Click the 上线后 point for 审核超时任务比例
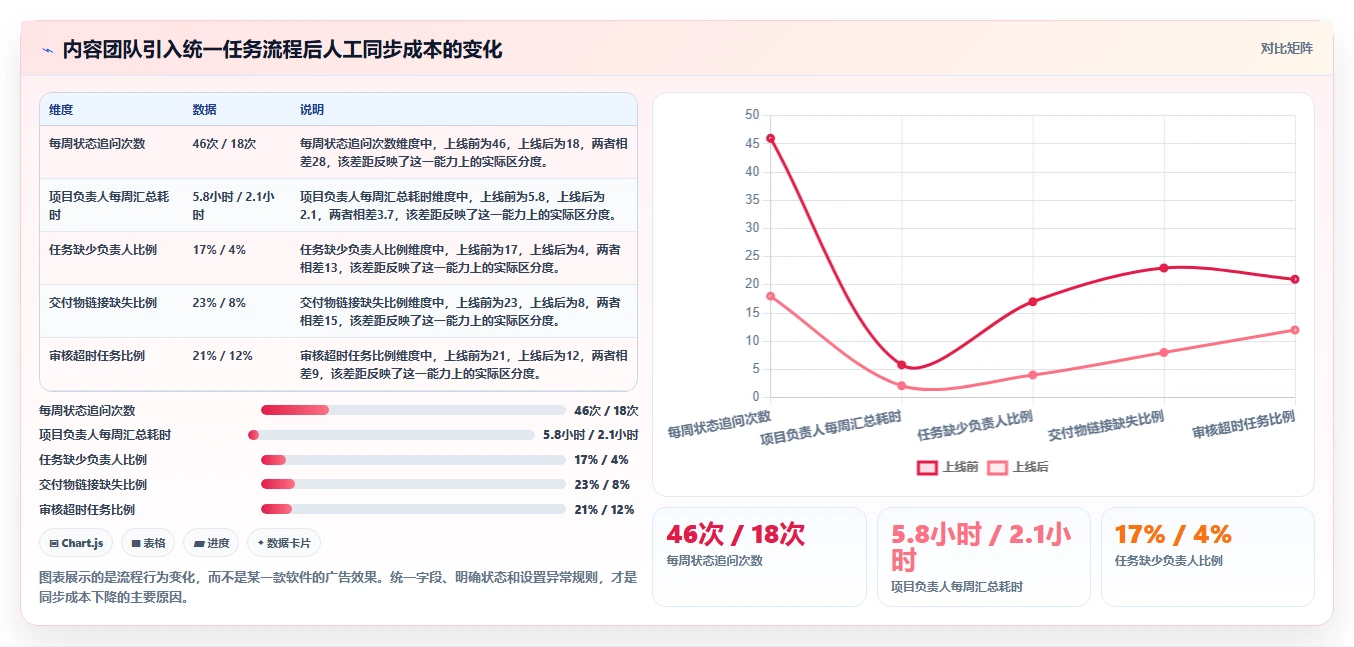The image size is (1354, 647). 1295,330
